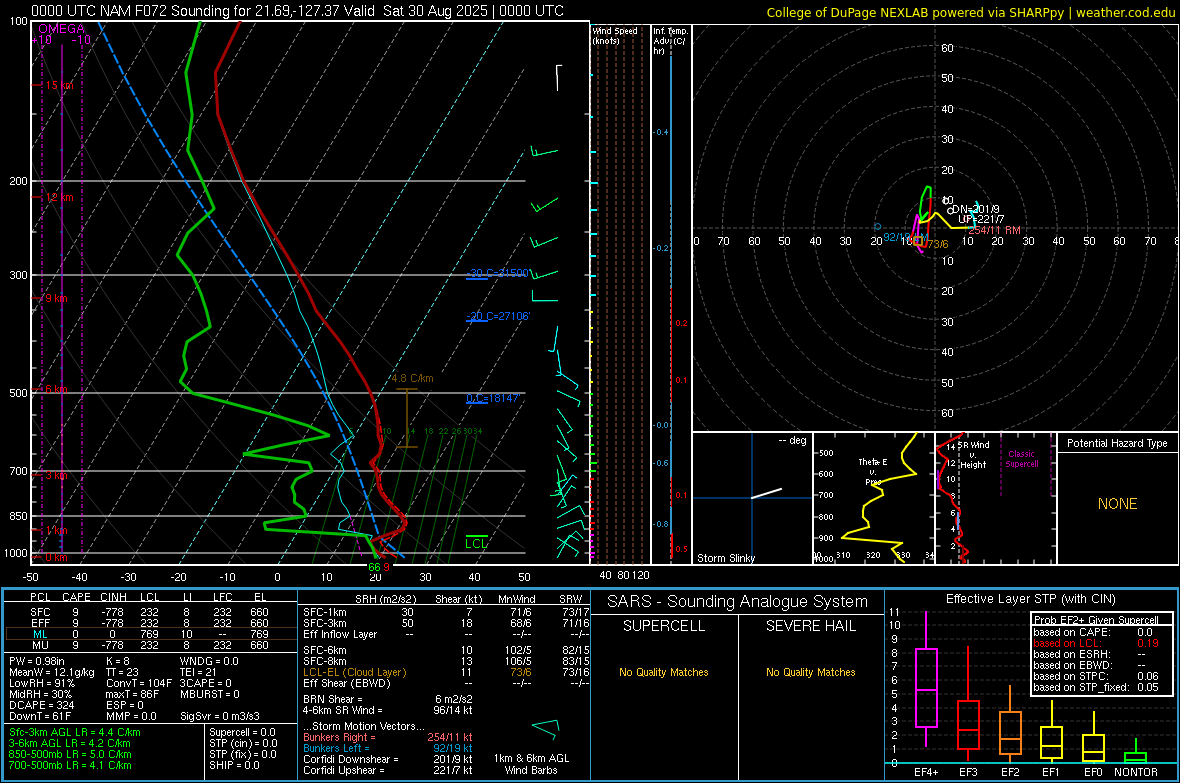Click the SARS - Sounding Analogue System heading
This screenshot has width=1180, height=783.
click(x=738, y=602)
